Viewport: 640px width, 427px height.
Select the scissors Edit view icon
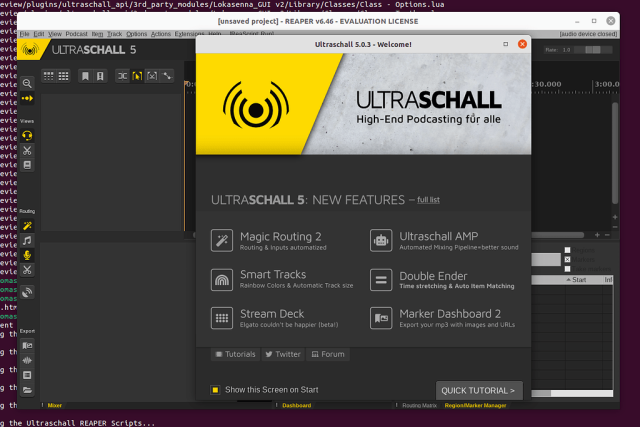tap(27, 150)
